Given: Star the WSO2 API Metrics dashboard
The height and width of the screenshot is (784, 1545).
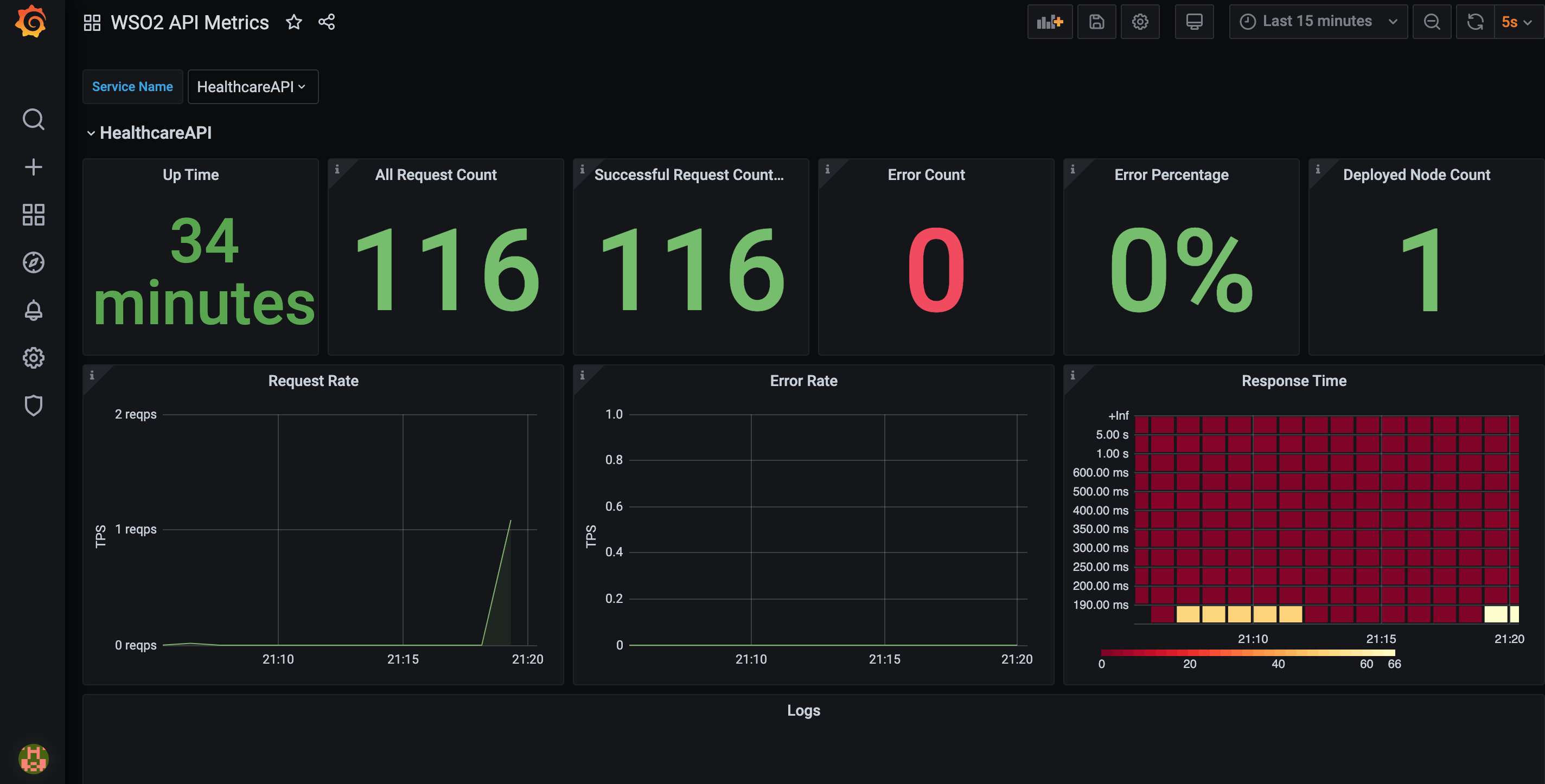Looking at the screenshot, I should [x=293, y=22].
